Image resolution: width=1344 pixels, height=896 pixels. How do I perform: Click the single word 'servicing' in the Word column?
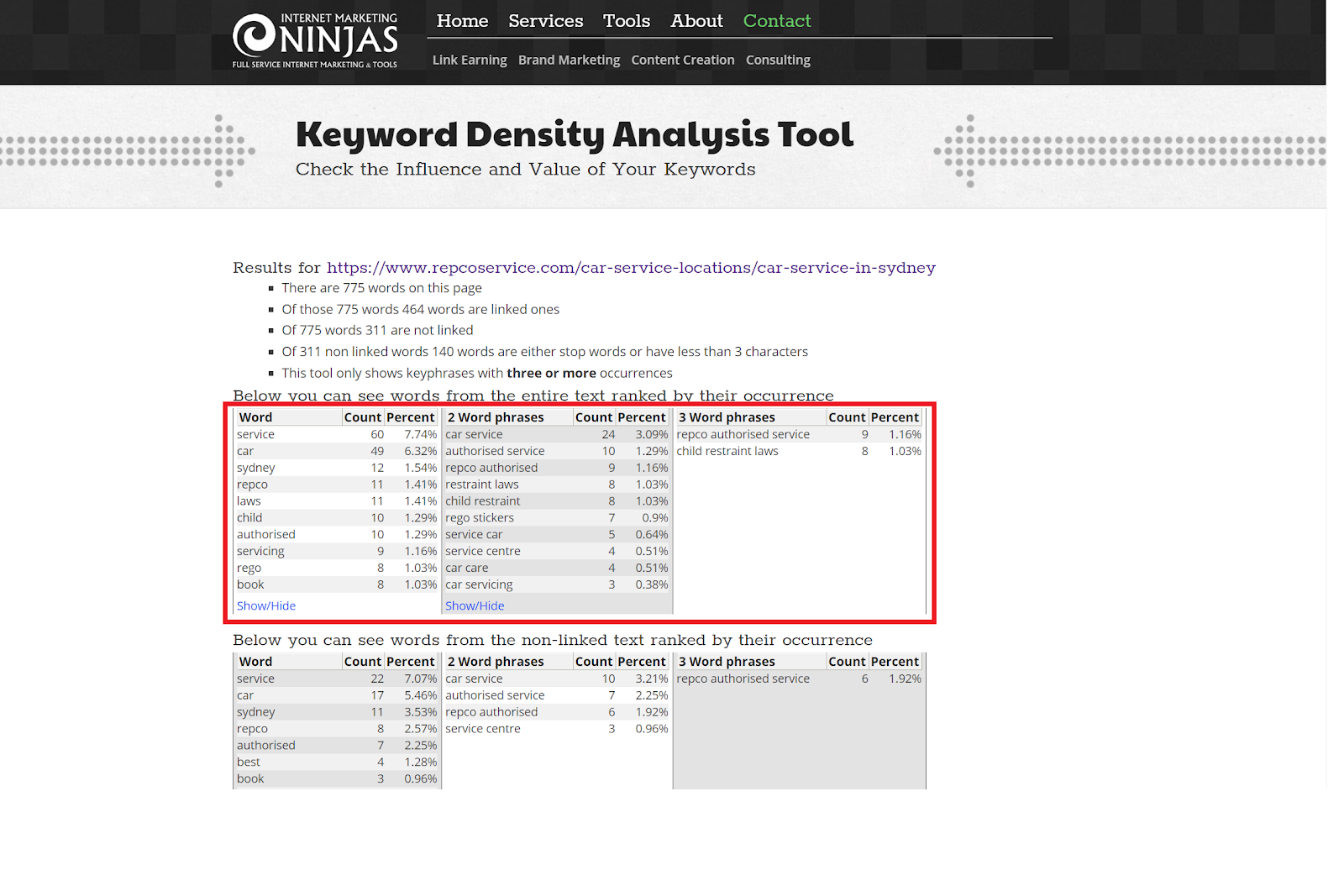(260, 552)
